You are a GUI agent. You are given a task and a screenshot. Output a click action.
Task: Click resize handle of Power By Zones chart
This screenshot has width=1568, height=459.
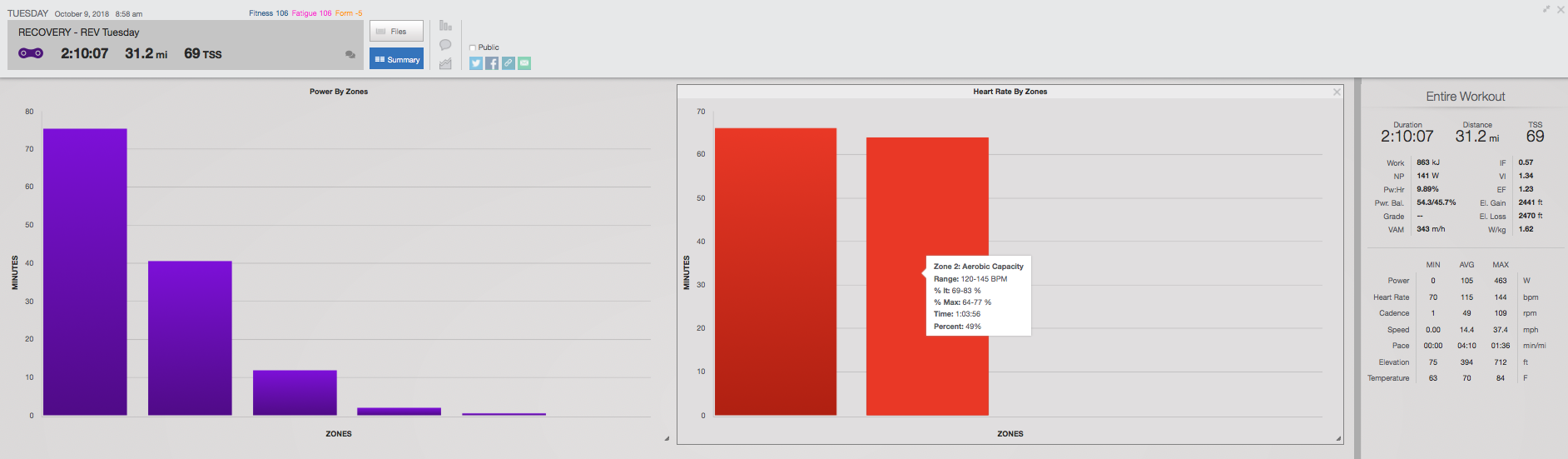click(x=666, y=438)
